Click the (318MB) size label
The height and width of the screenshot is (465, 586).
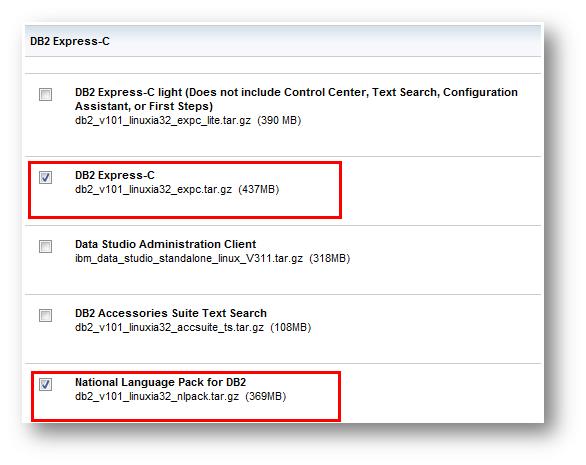coord(330,259)
